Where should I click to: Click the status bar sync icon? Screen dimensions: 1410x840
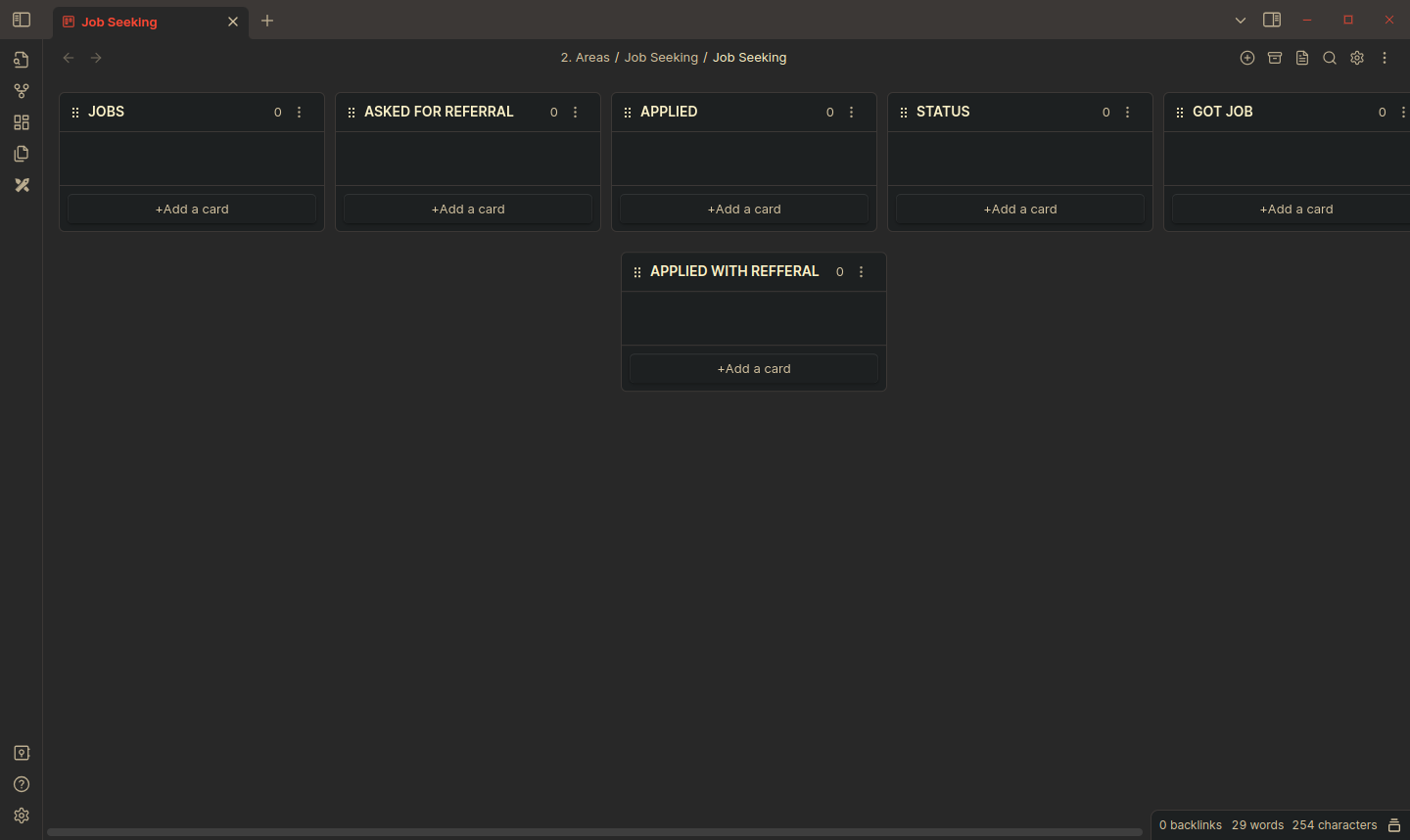point(1394,825)
